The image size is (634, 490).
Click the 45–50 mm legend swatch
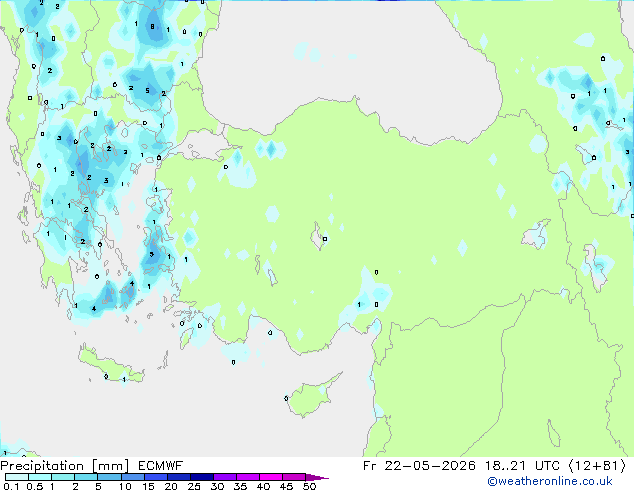[294, 477]
